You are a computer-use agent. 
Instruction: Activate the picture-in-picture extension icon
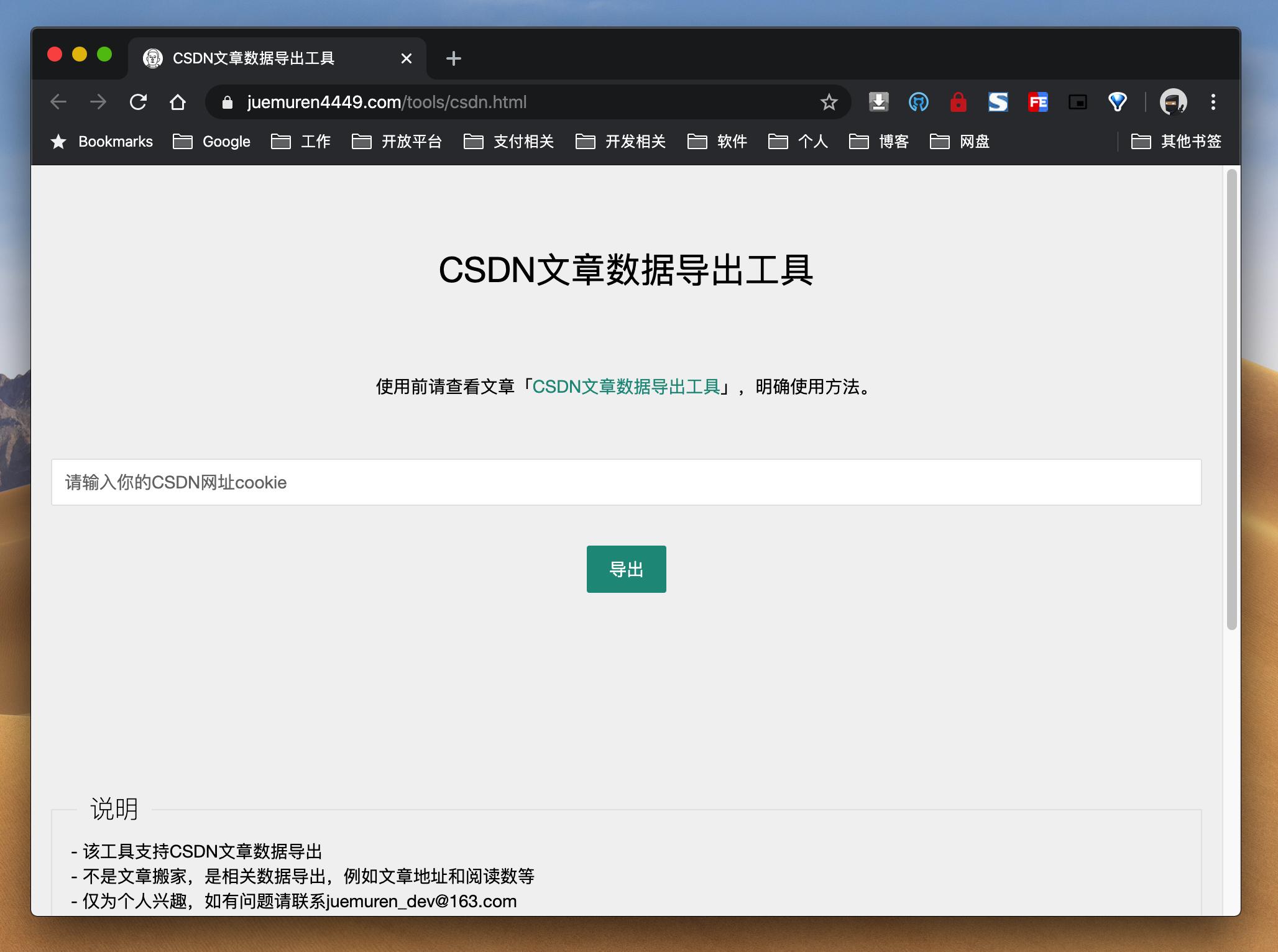1078,102
